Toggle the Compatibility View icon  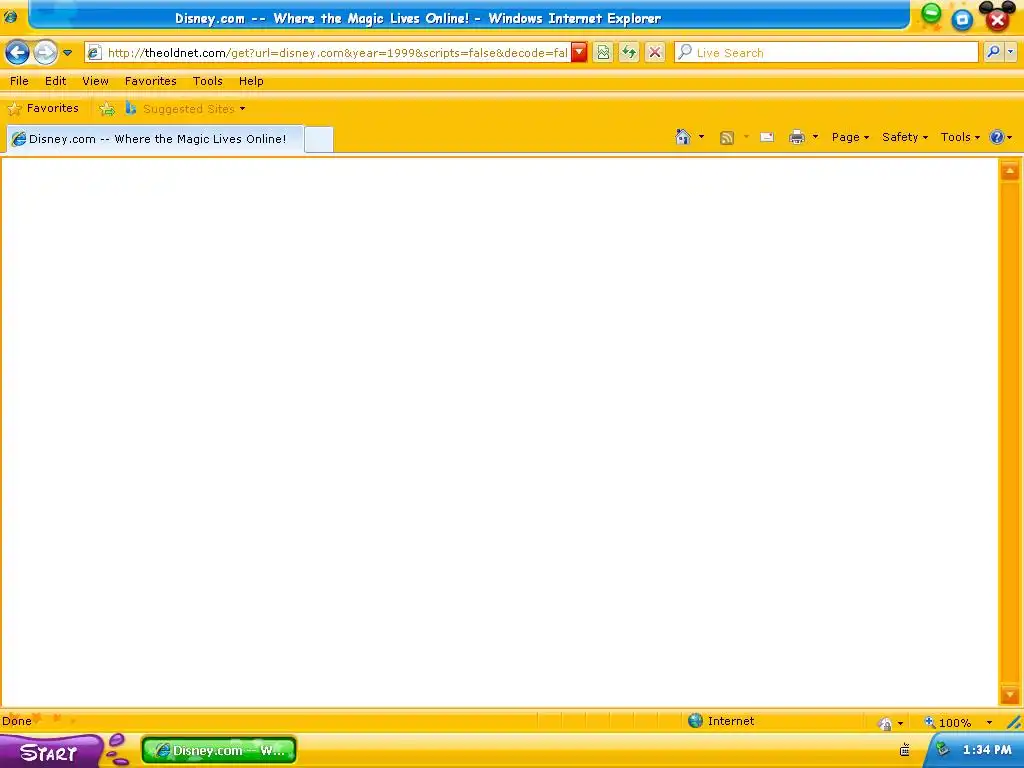[603, 53]
